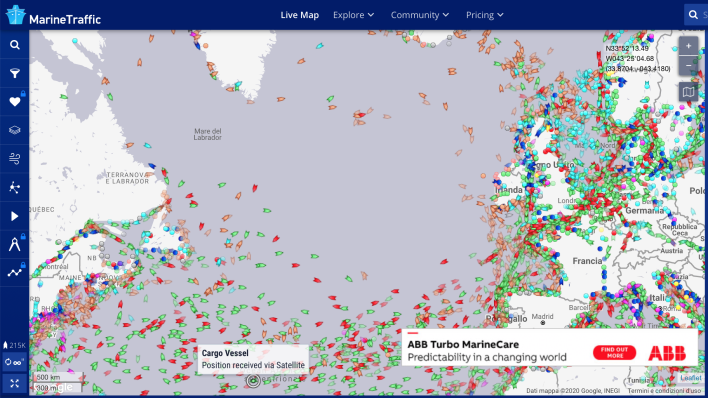Open the sidebar search tool
The image size is (708, 398).
(14, 45)
